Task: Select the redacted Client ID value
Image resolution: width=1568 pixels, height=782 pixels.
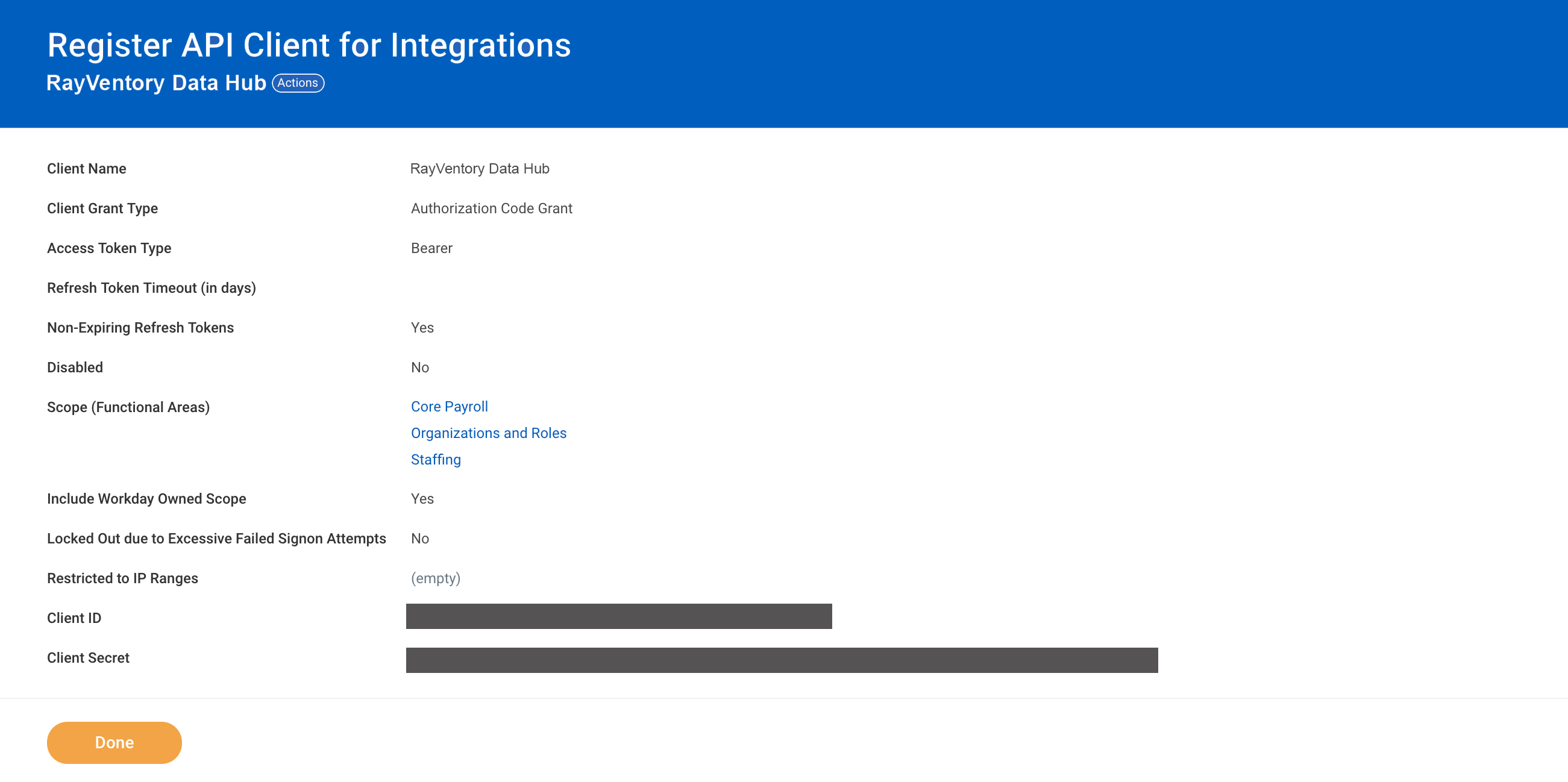Action: pos(619,616)
